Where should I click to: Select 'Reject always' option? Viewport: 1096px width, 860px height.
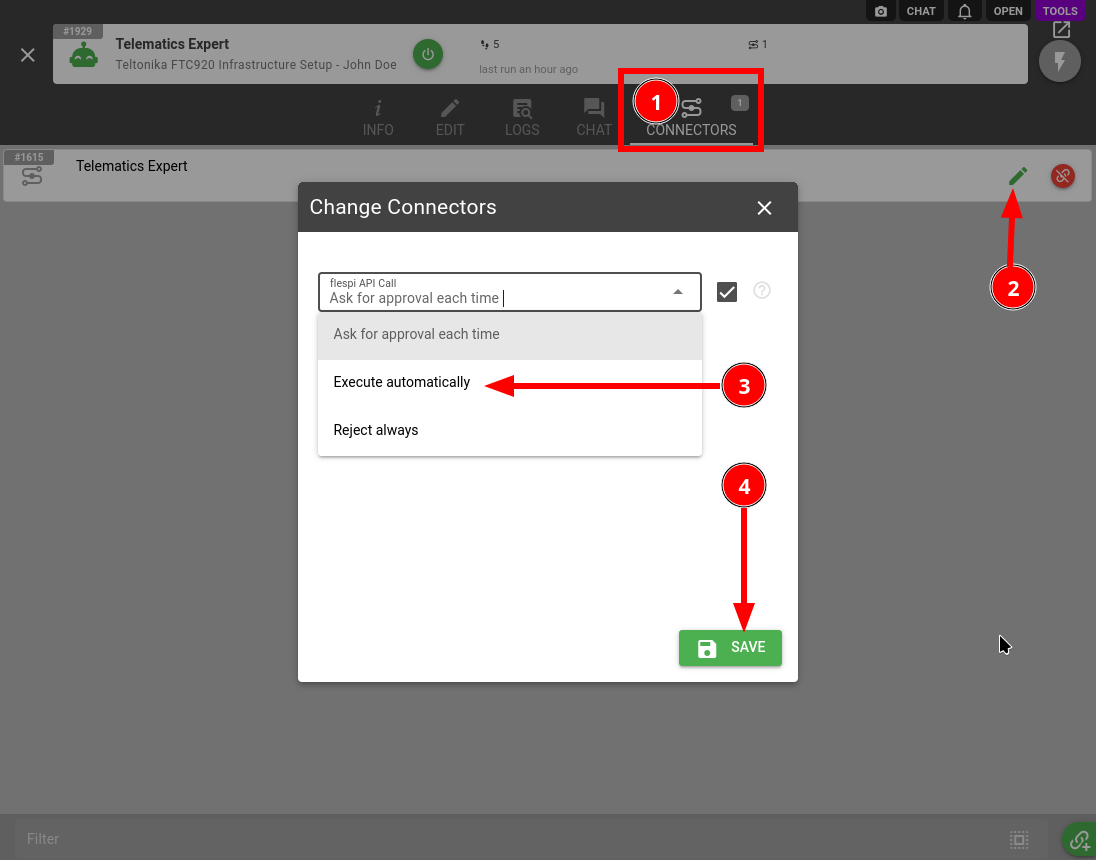point(510,430)
